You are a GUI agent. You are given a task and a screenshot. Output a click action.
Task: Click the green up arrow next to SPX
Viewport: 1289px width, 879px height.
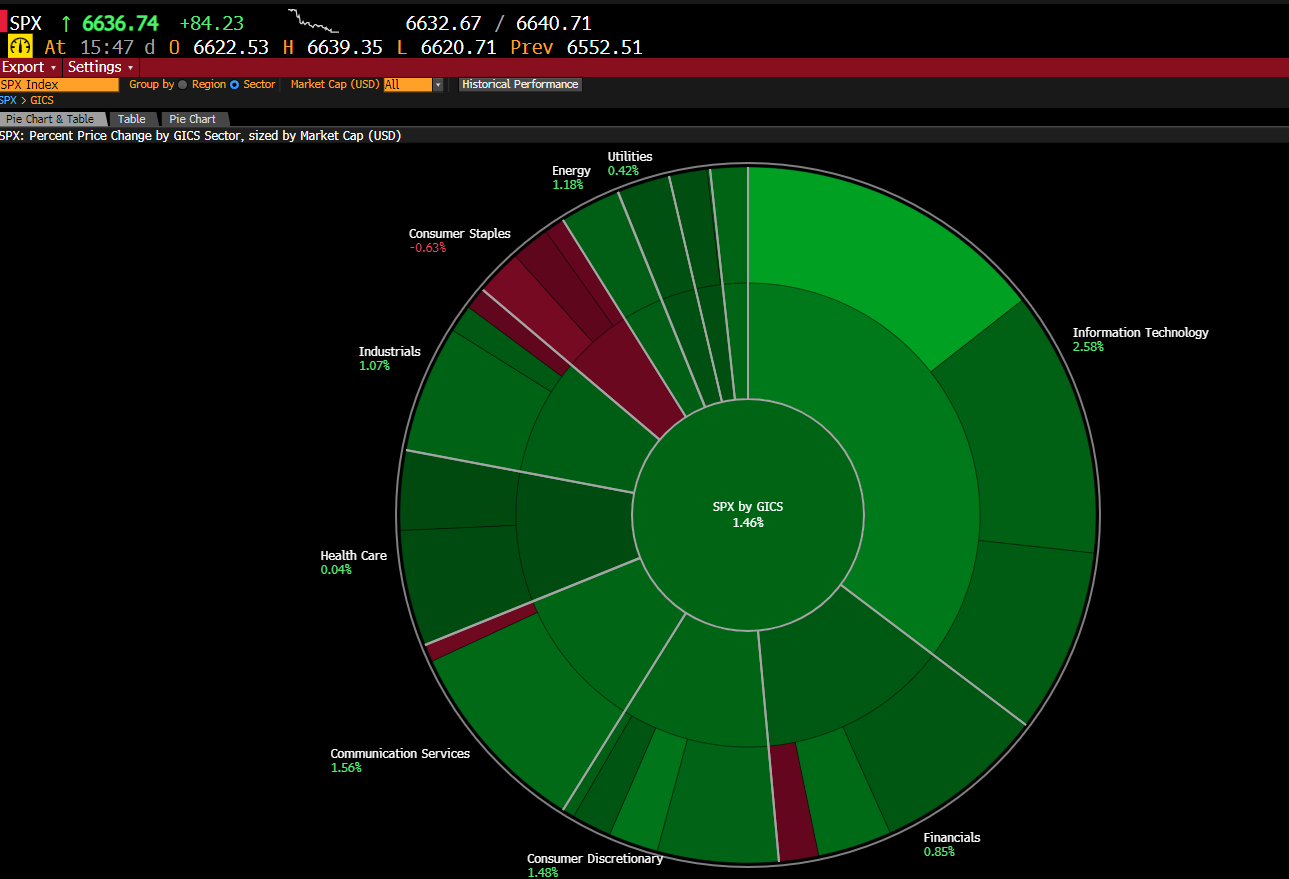(x=66, y=22)
